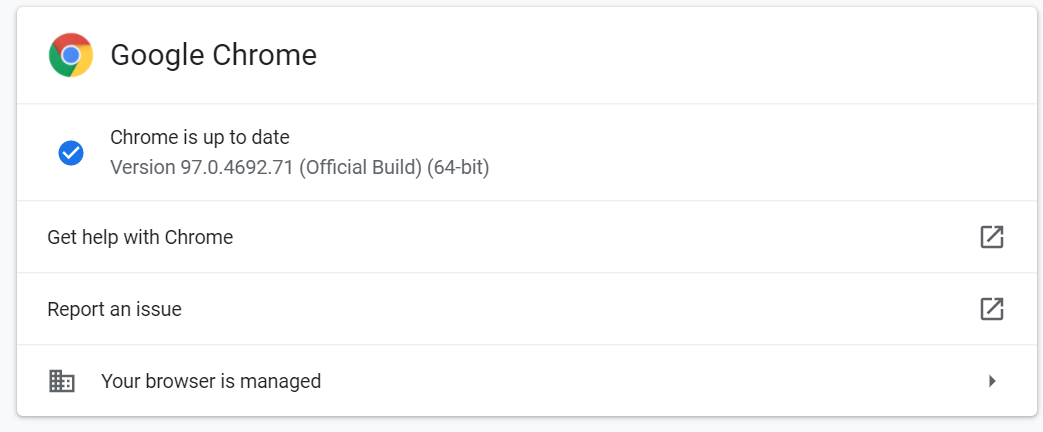Screen dimensions: 1043x432
Task: Click the (64-bit) label
Action: (458, 168)
